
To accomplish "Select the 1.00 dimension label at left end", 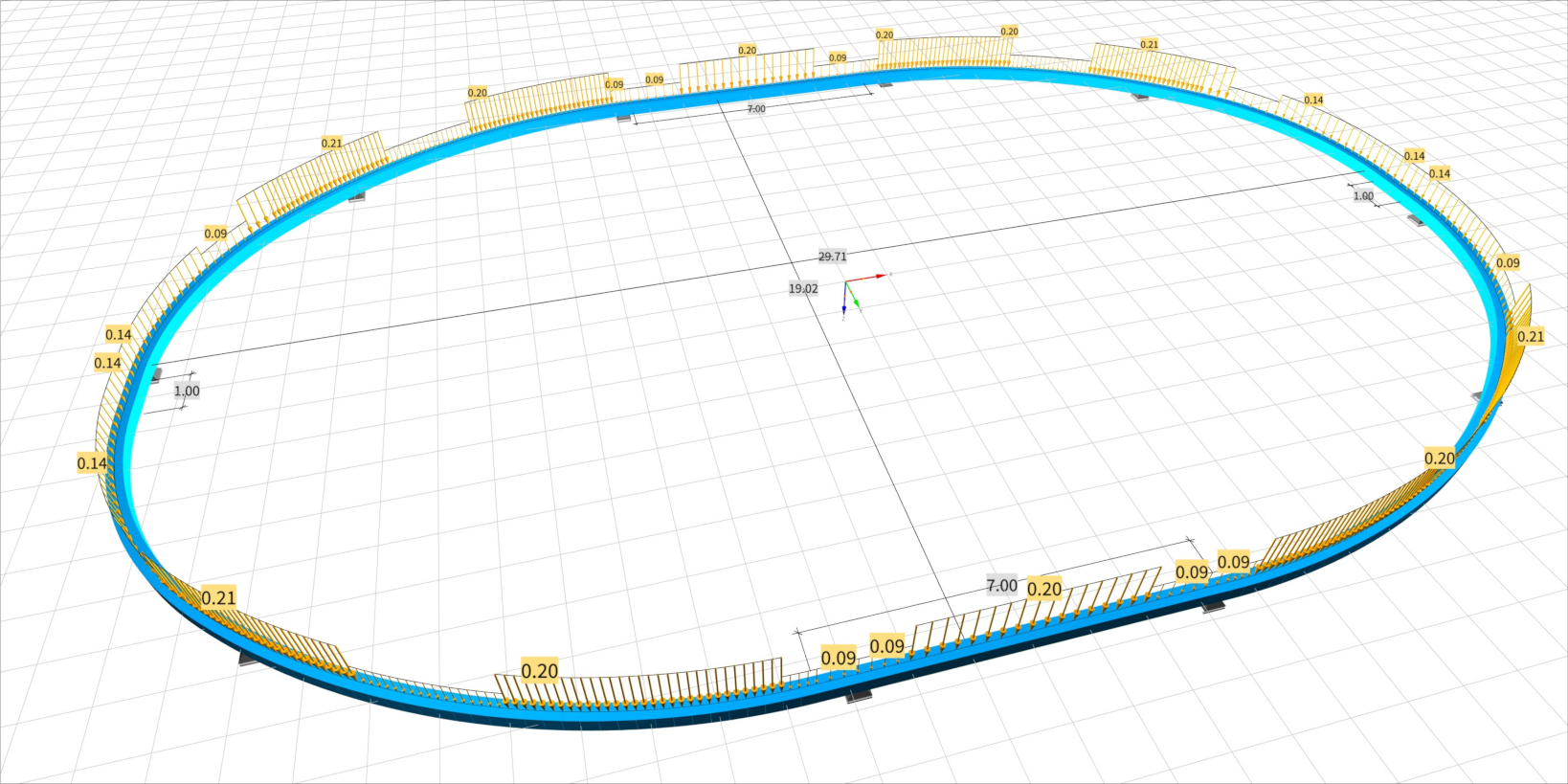I will (187, 391).
